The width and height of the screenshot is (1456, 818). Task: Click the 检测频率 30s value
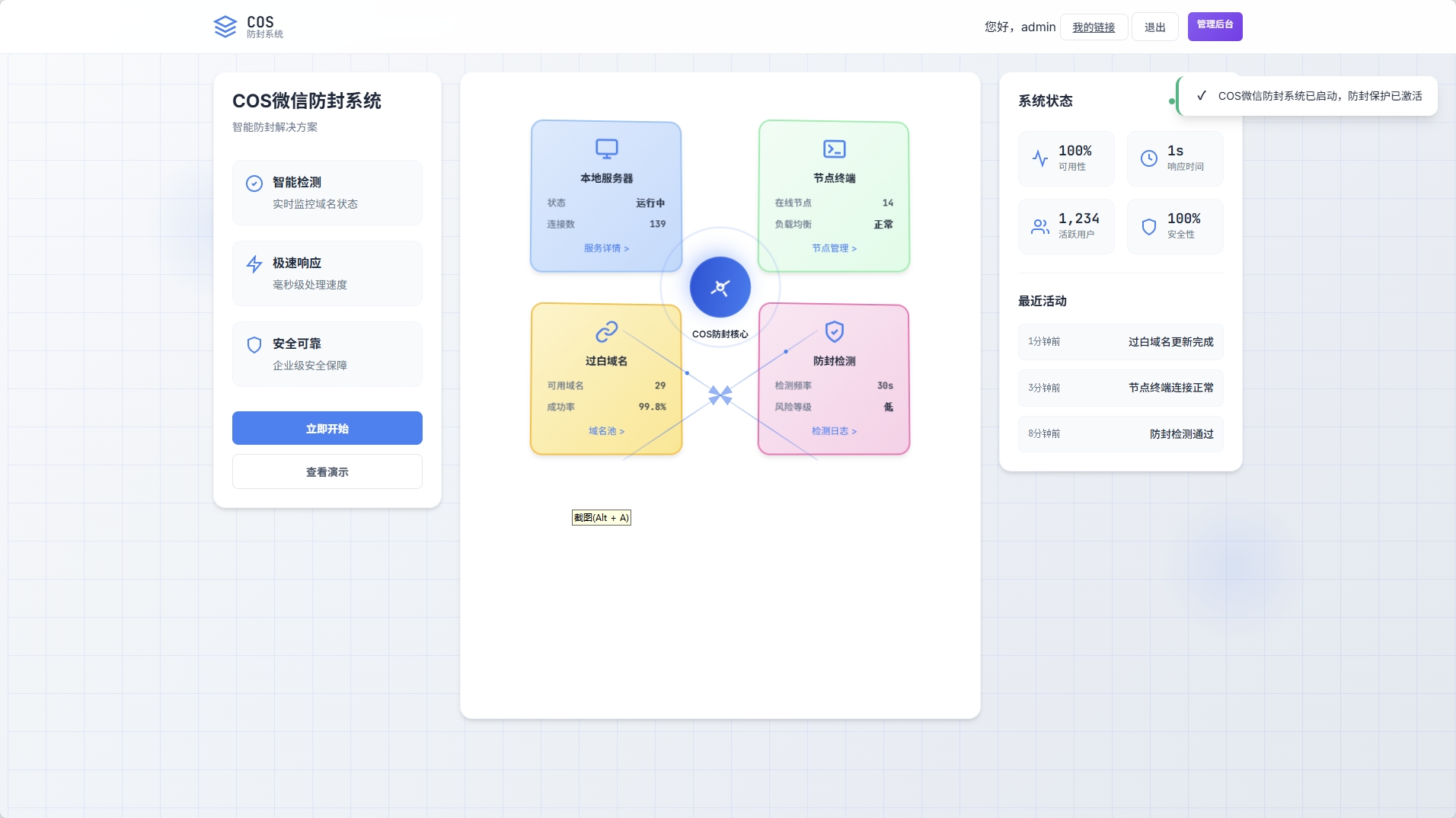coord(886,385)
